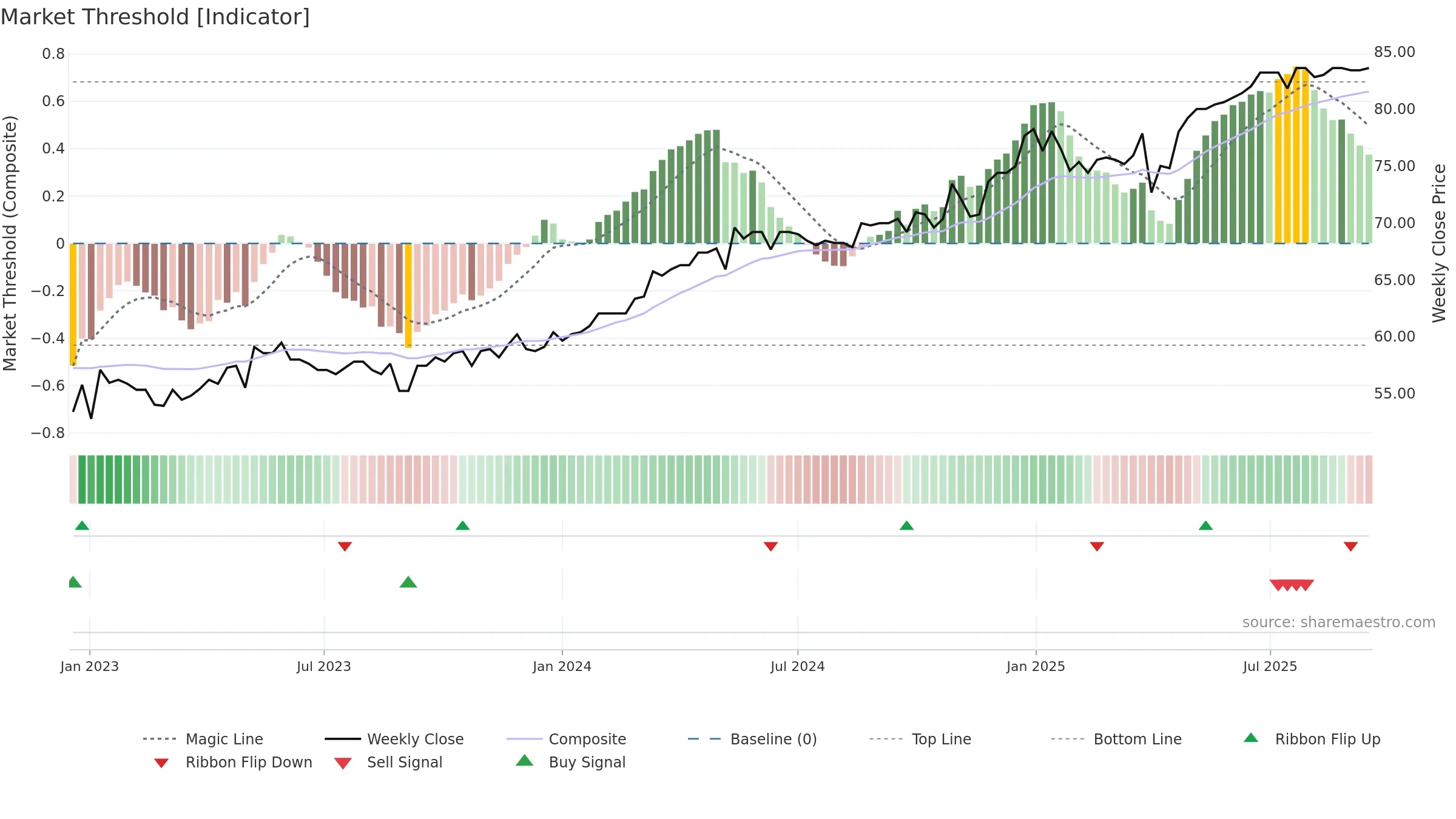
Task: Click the yellow bar at the chart's start
Action: (73, 305)
